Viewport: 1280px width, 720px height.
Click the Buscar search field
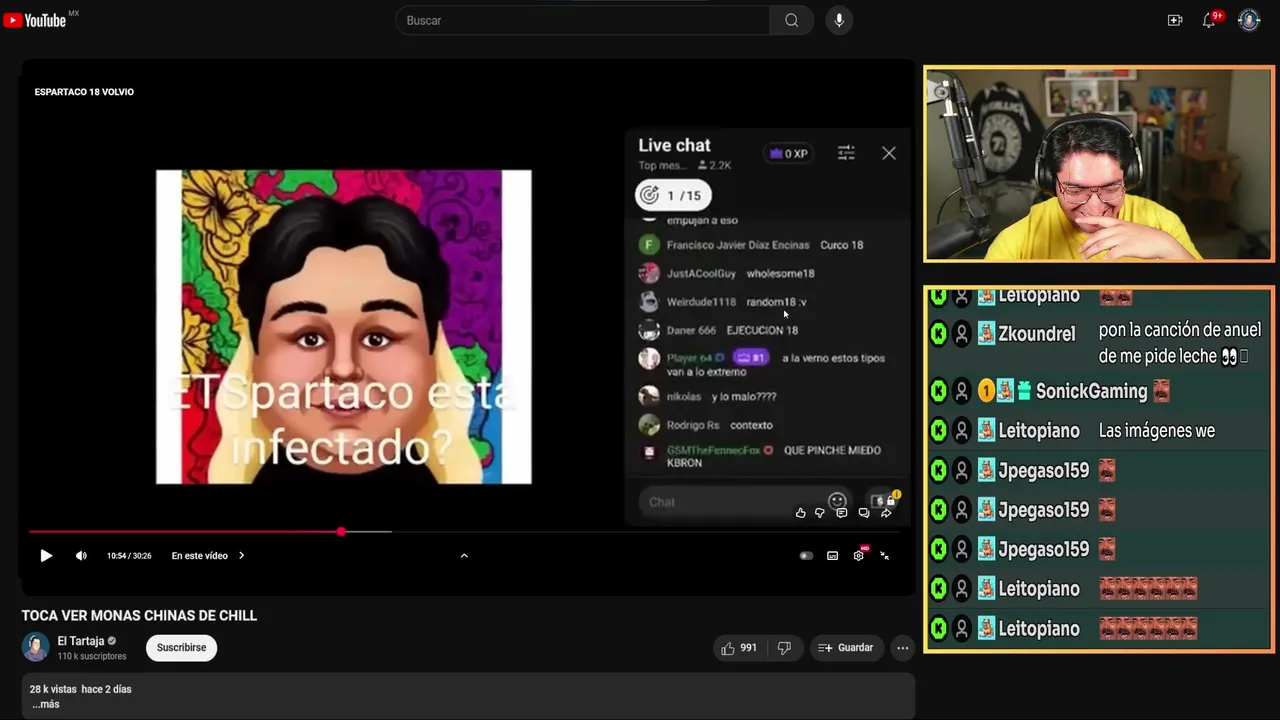point(583,20)
